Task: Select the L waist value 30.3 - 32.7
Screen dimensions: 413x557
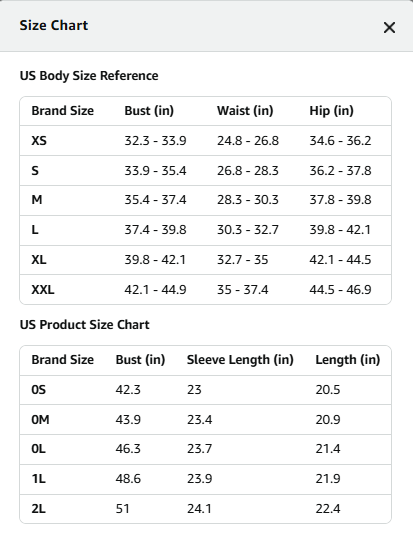Action: tap(248, 230)
